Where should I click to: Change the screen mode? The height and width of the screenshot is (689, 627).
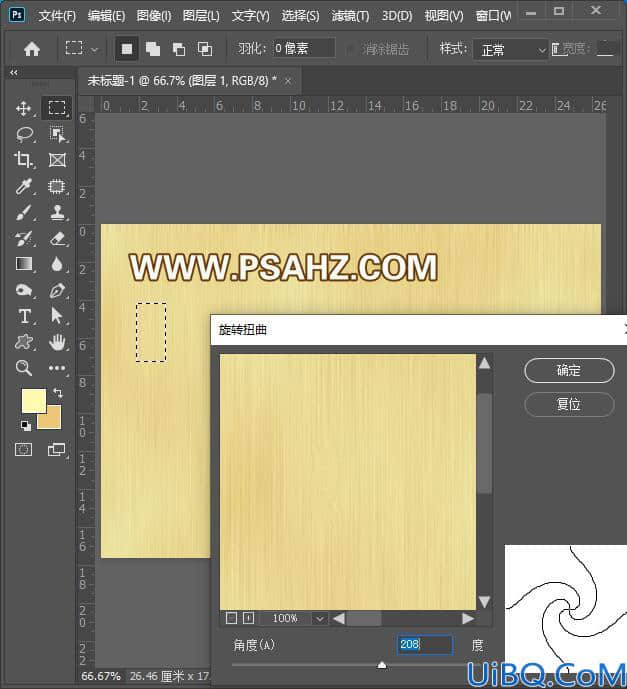point(56,450)
